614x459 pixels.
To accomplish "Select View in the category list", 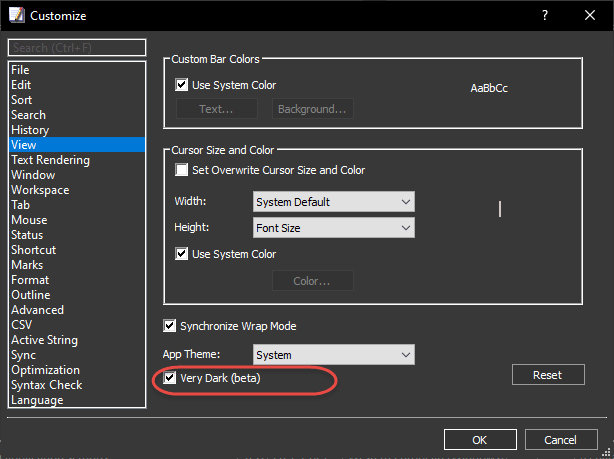I will (x=77, y=145).
